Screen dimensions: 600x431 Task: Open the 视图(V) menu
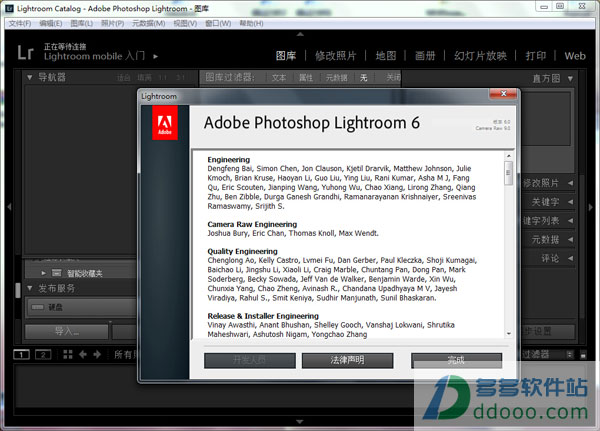point(185,24)
